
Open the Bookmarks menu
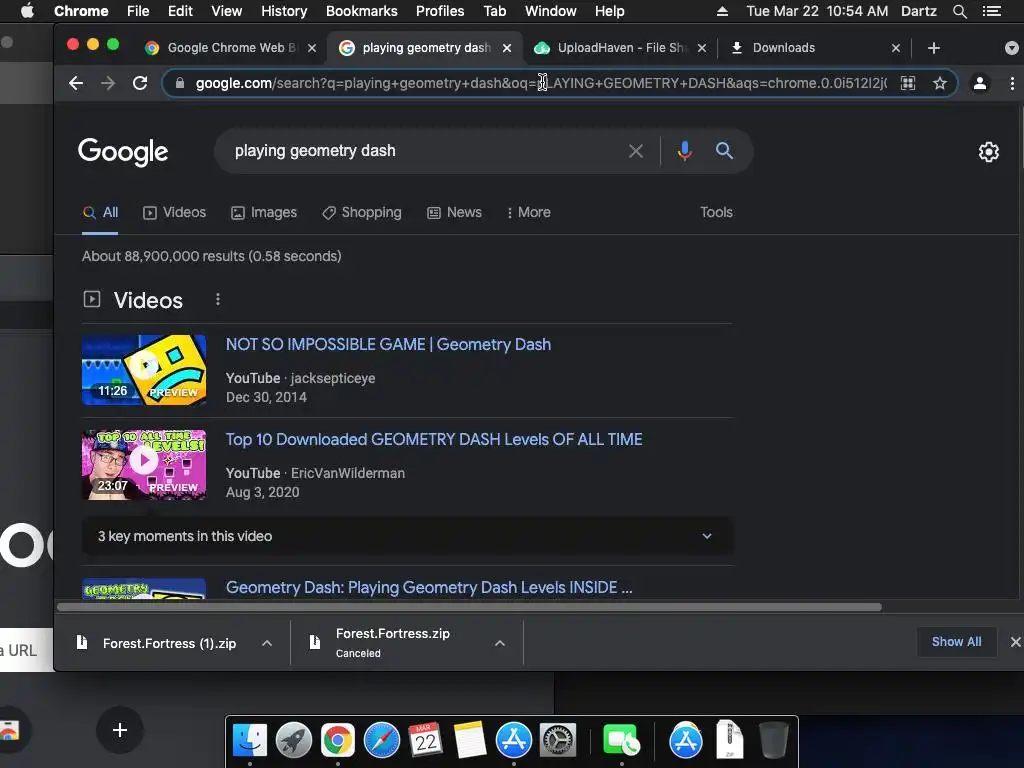tap(361, 11)
